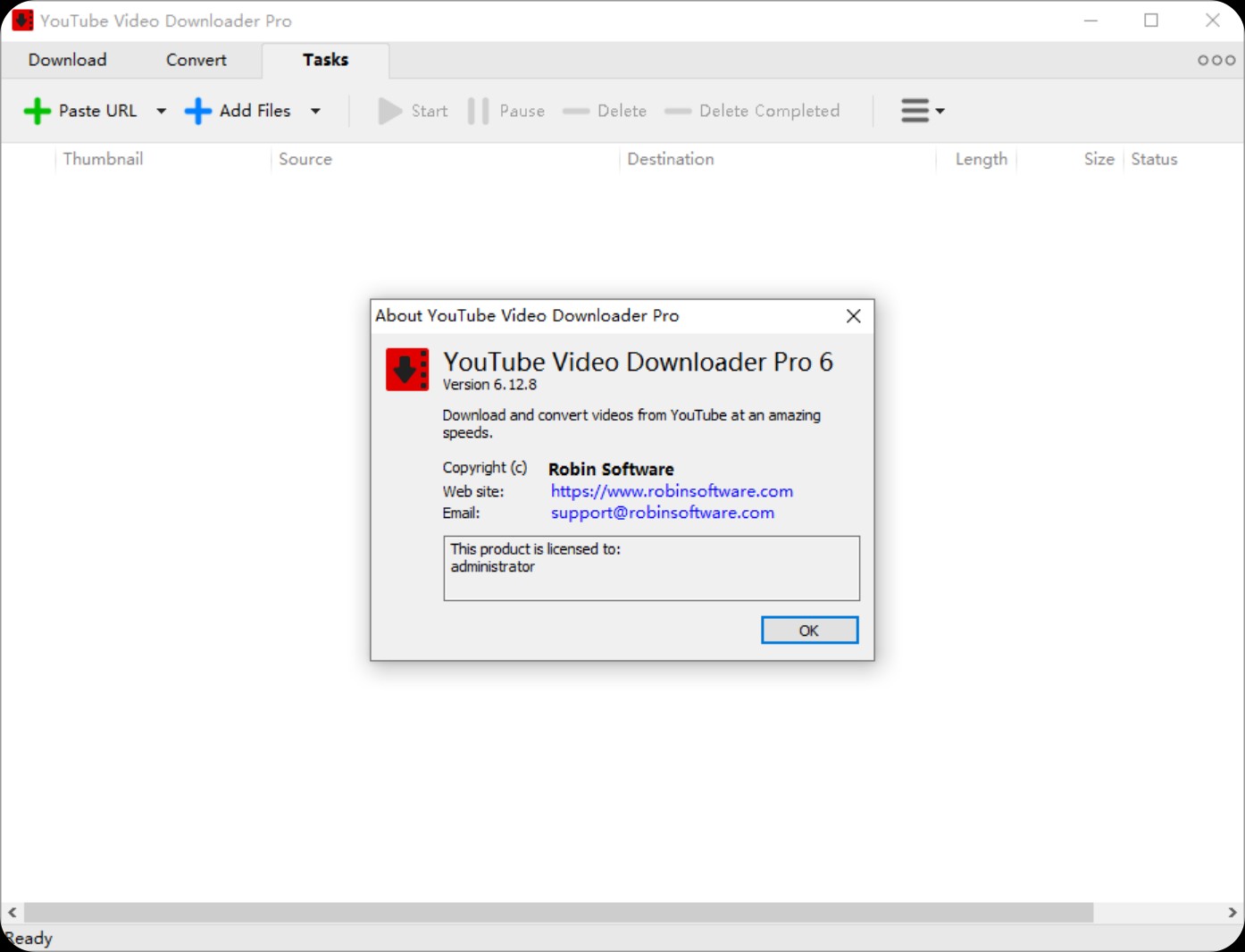
Task: Click the "Ready" status bar text
Action: [x=29, y=939]
